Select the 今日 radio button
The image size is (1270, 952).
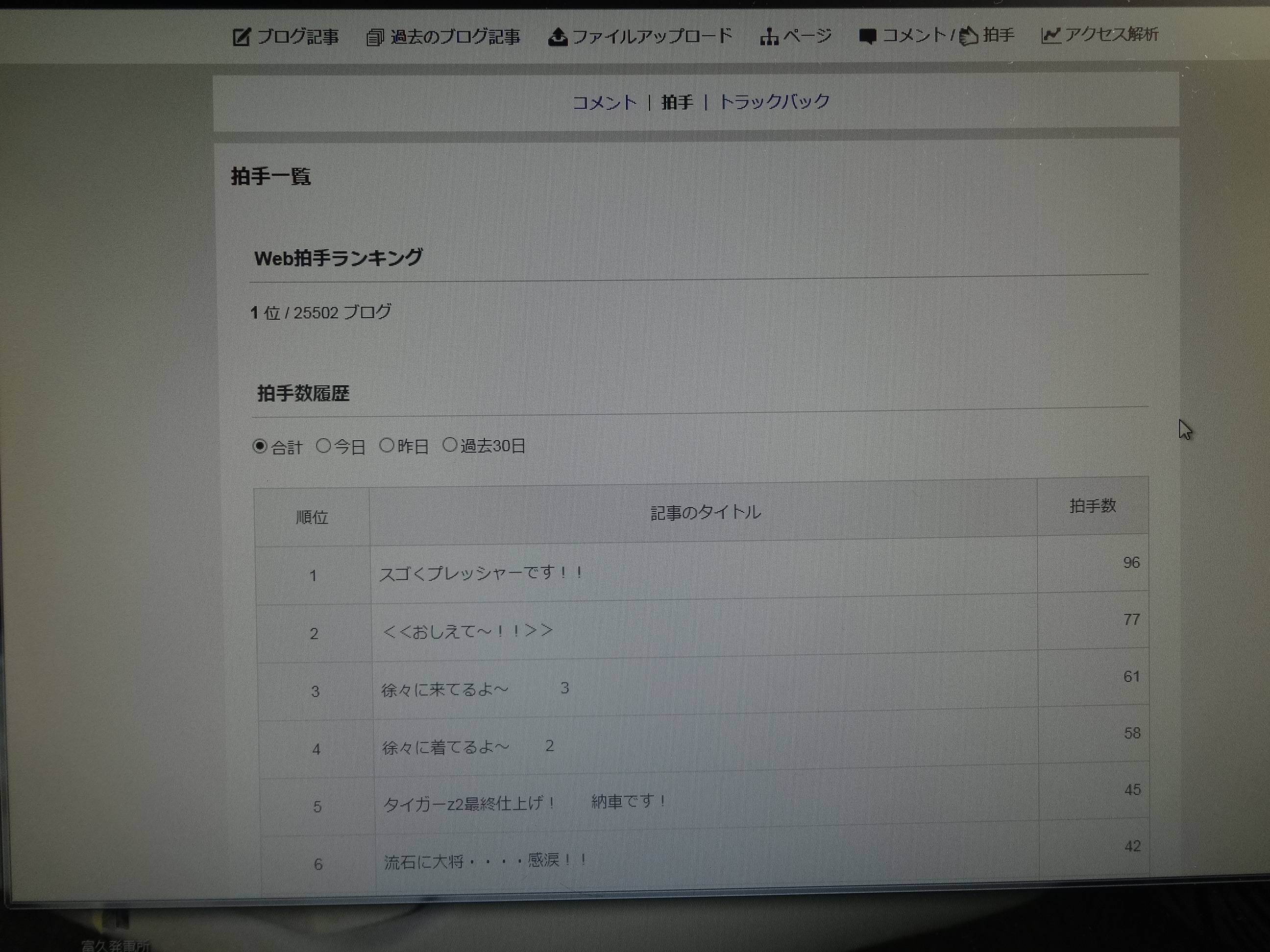(x=324, y=445)
